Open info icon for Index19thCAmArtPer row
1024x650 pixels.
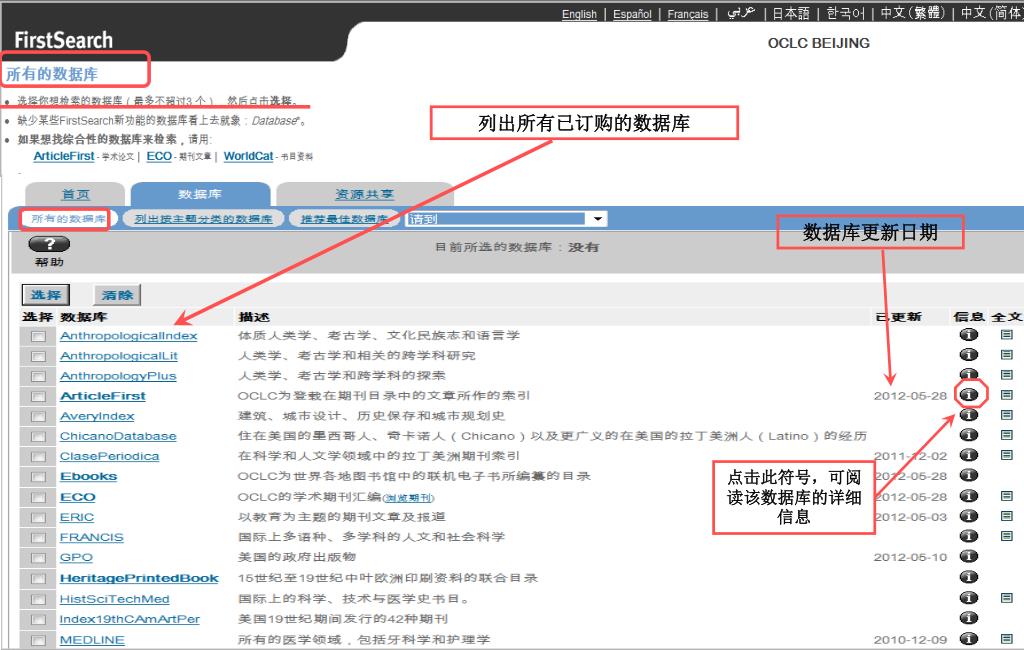pos(968,618)
